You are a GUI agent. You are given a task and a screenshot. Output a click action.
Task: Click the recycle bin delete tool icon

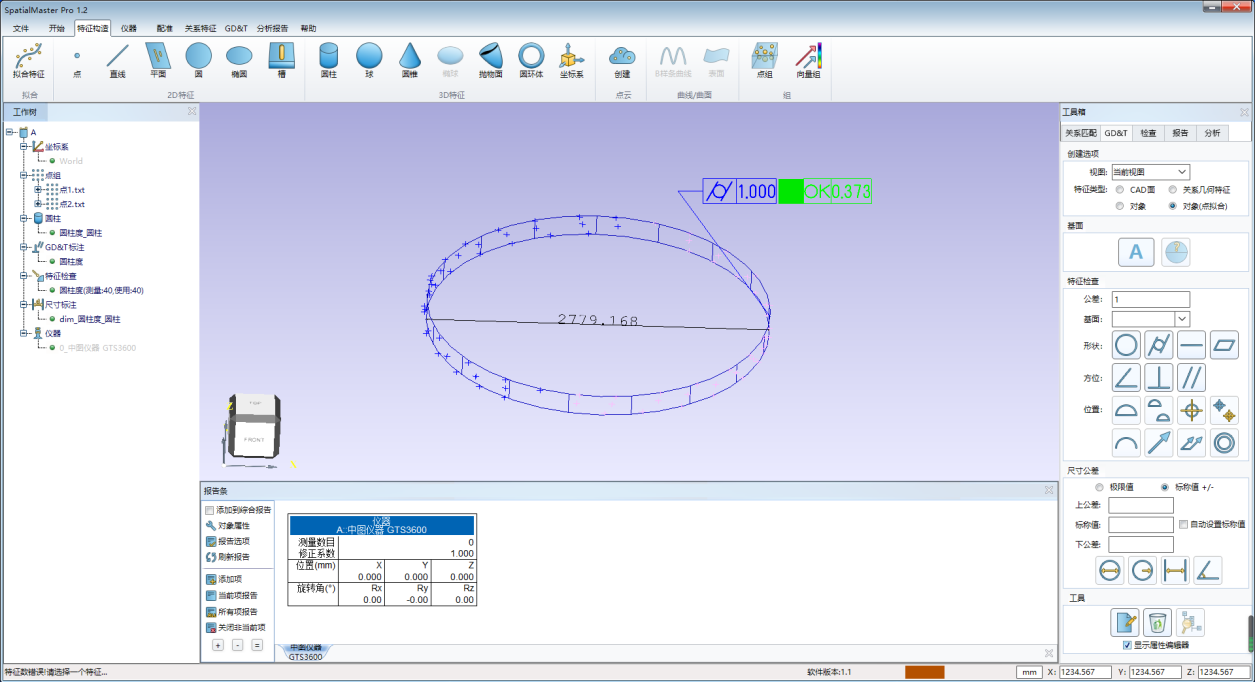(x=1157, y=623)
